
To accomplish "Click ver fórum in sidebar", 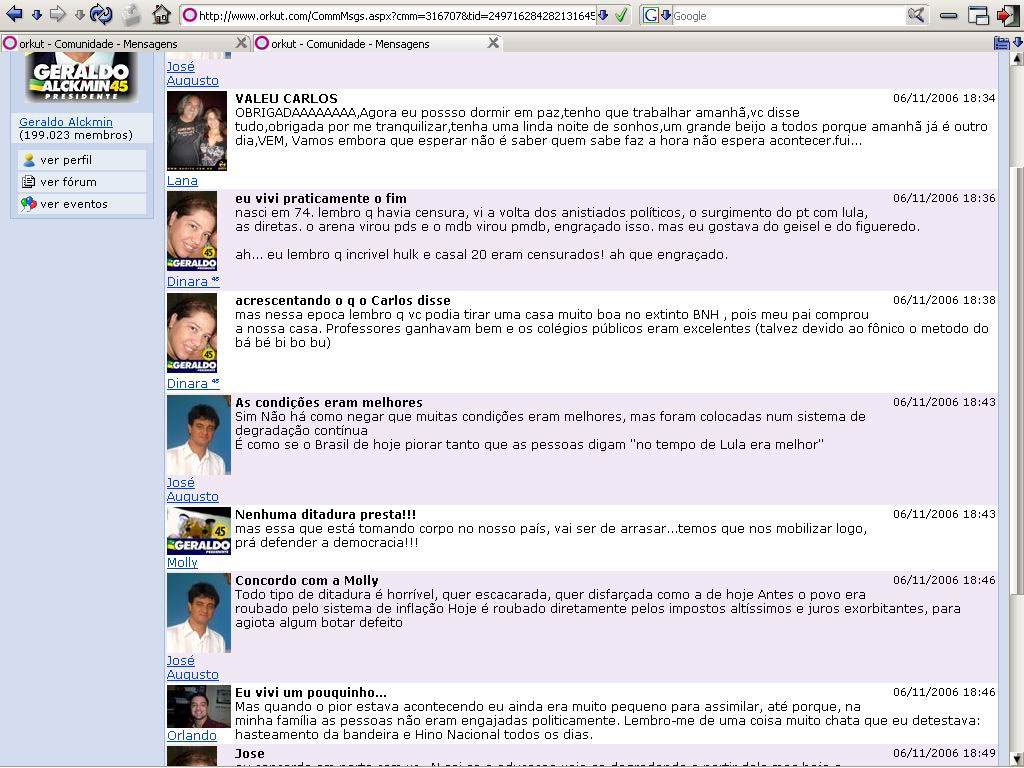I will click(x=69, y=182).
